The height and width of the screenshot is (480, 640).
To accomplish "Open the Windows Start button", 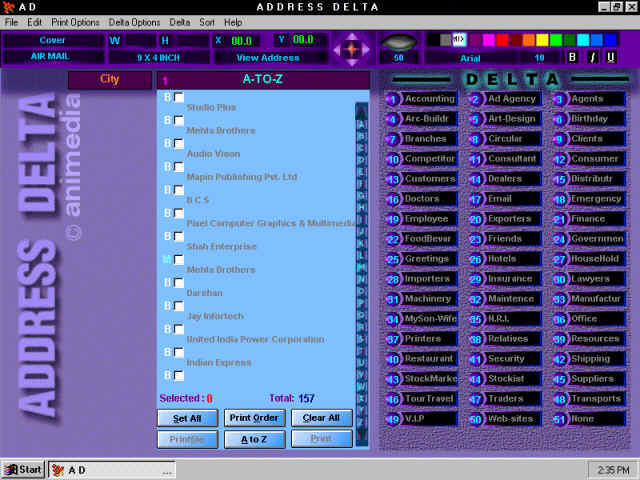I will [23, 470].
